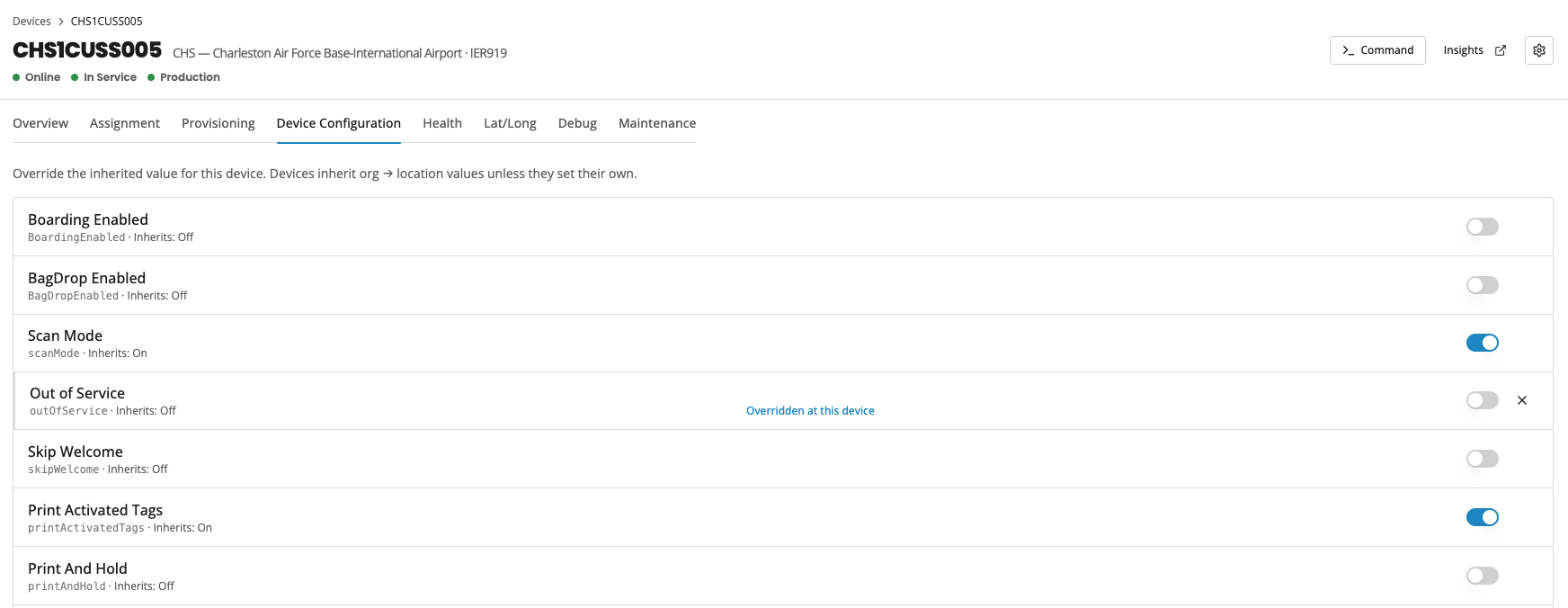This screenshot has width=1568, height=608.
Task: Open the Debug tab
Action: point(577,123)
